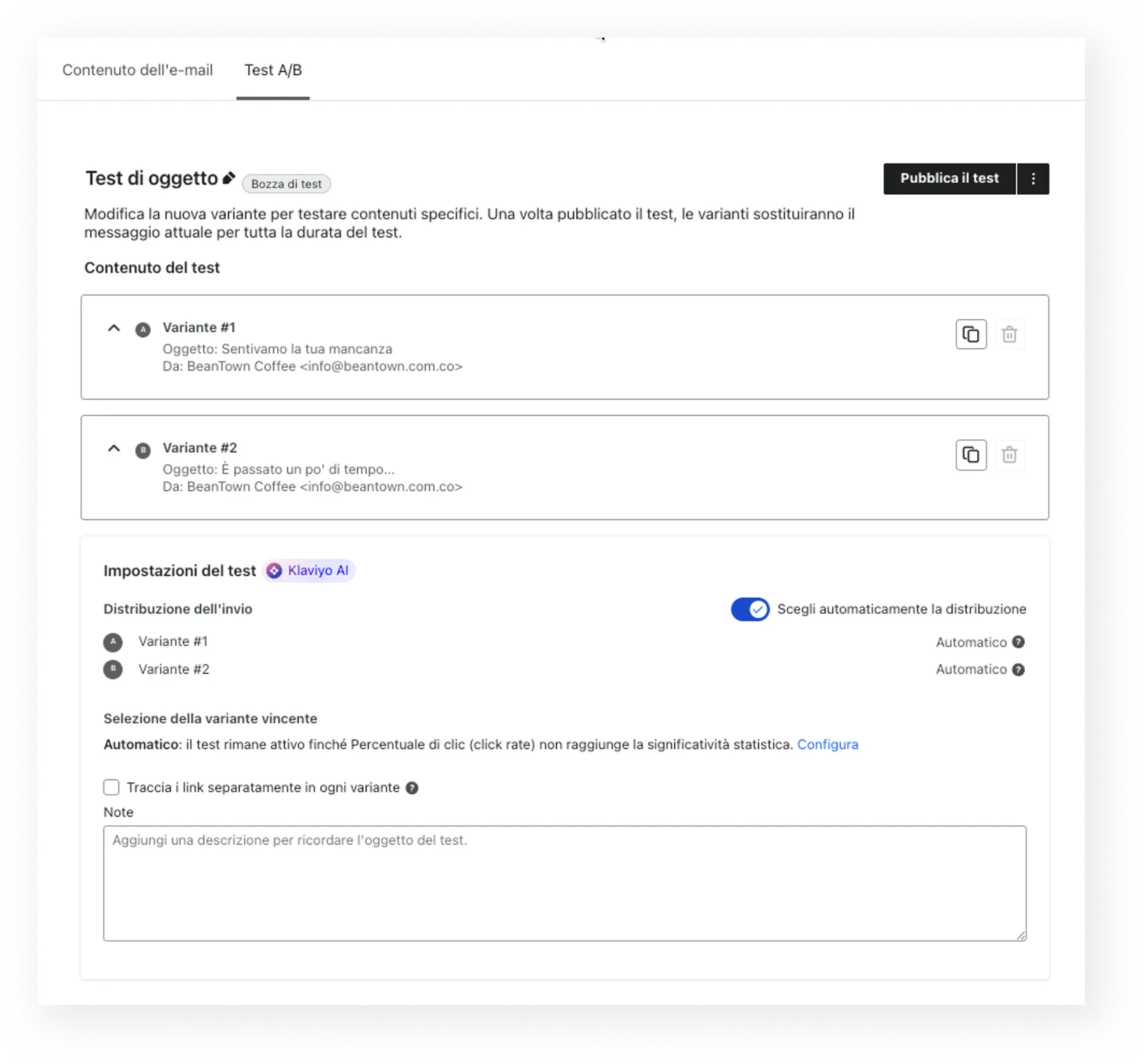
Task: Open the three-dot menu beside Pubblica il test
Action: pos(1033,178)
